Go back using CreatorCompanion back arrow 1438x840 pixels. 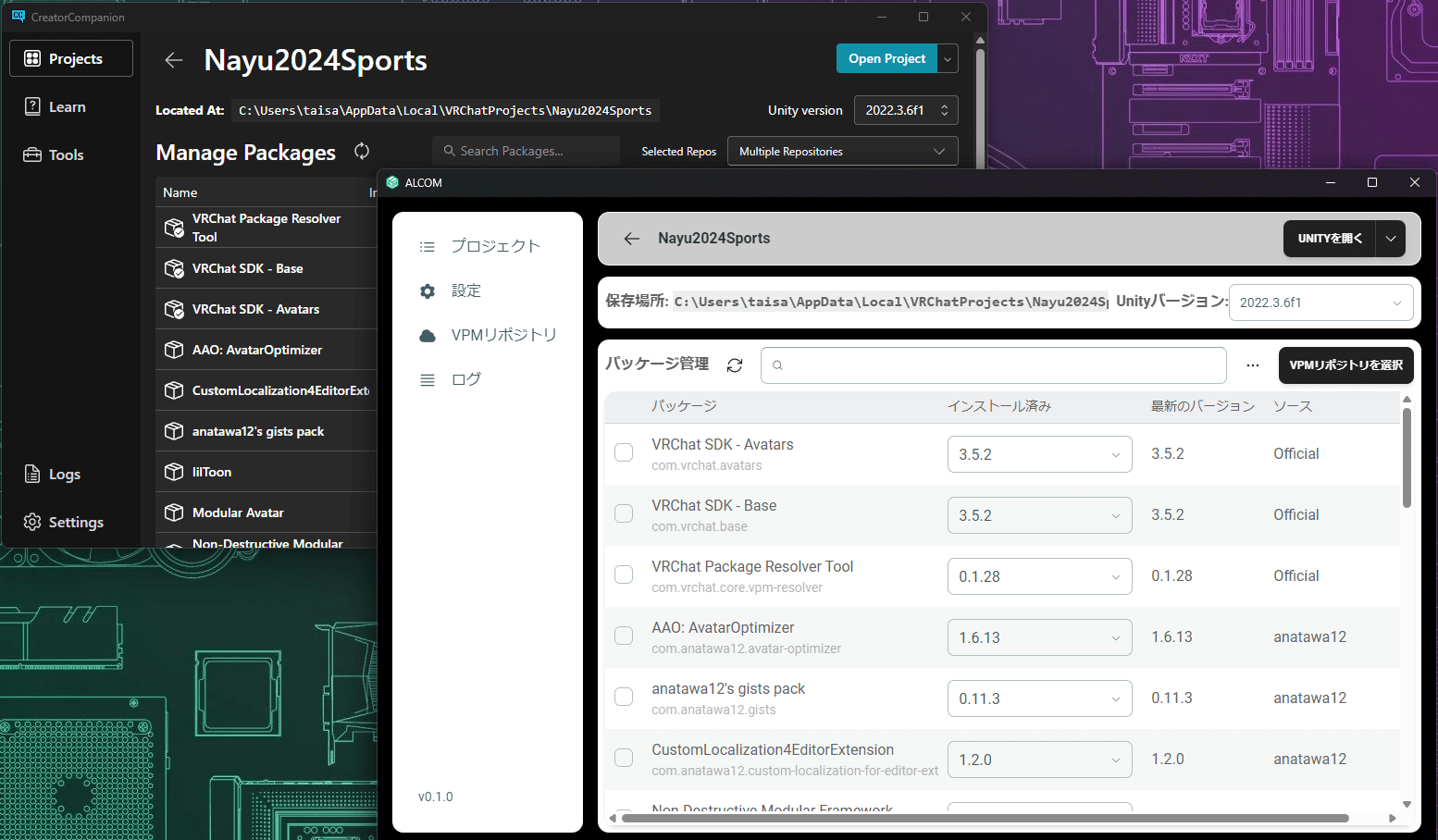[173, 60]
